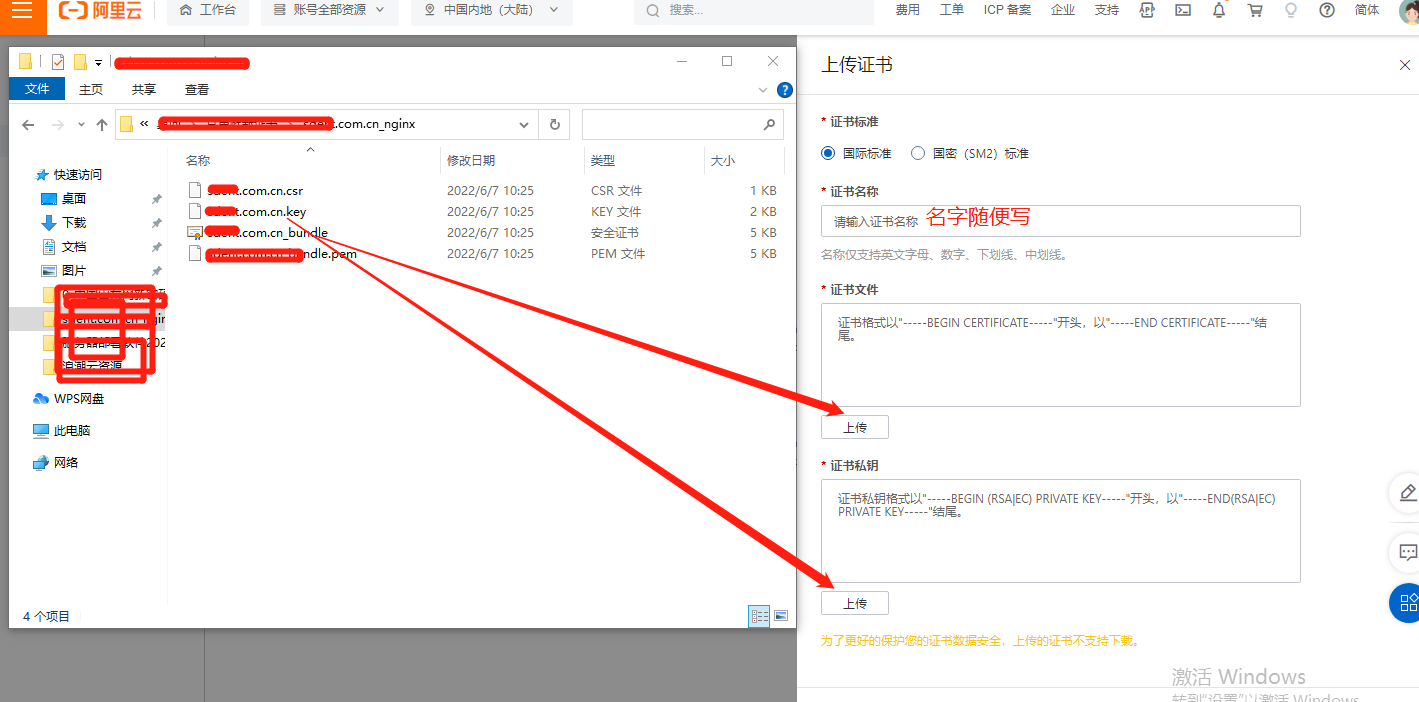The height and width of the screenshot is (702, 1419).
Task: Switch to large icons view in Explorer
Action: [781, 616]
